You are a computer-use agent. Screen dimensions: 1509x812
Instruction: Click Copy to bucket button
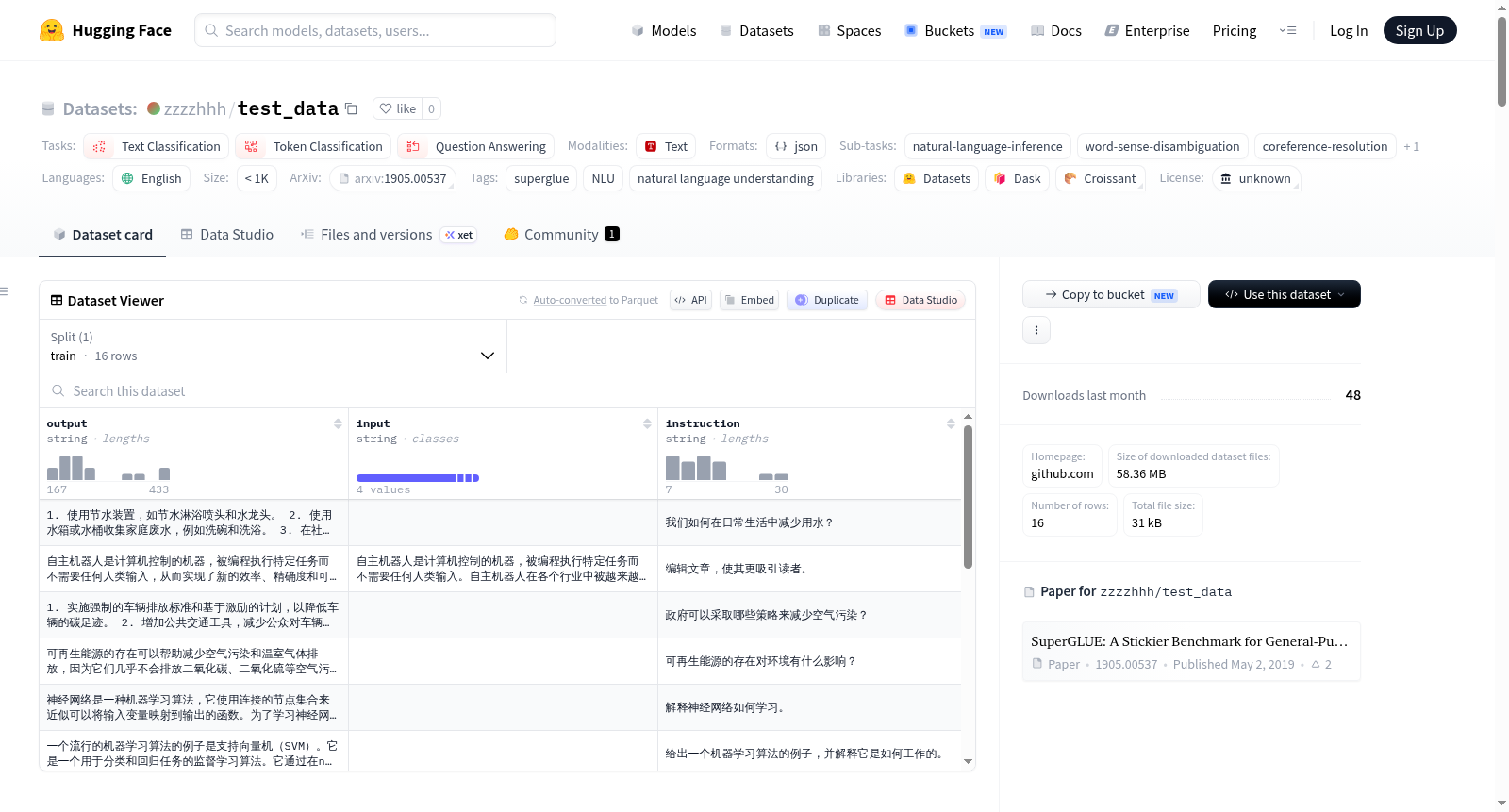point(1111,294)
